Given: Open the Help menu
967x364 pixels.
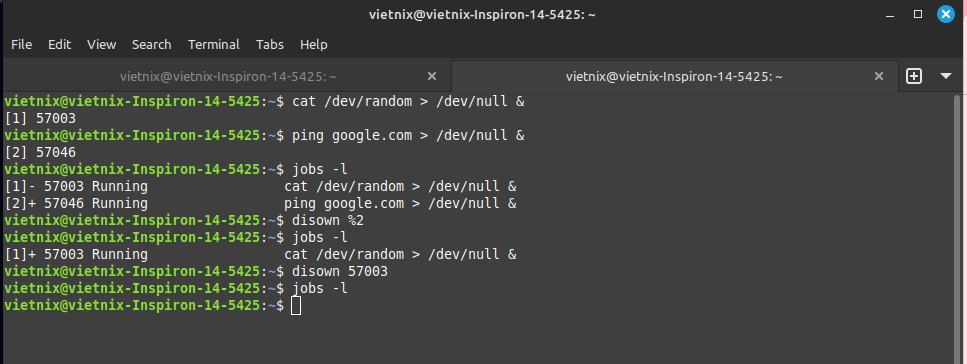Looking at the screenshot, I should pos(313,44).
